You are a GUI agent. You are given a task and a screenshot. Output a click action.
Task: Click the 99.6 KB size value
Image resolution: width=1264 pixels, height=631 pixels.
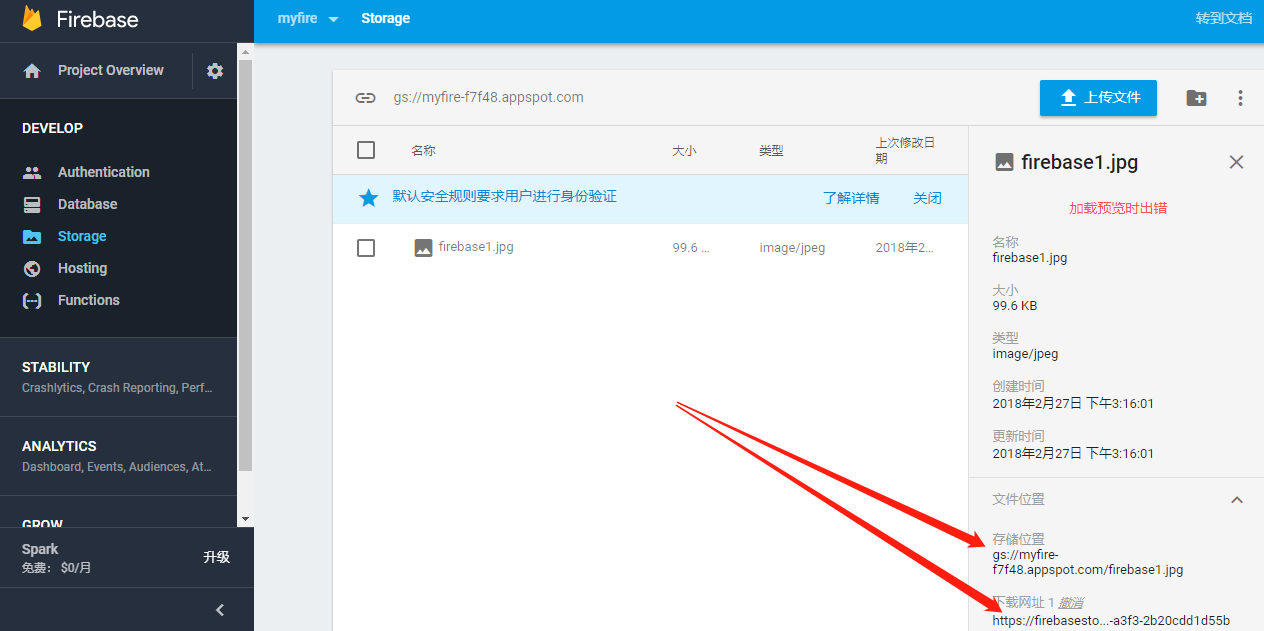tap(1014, 305)
